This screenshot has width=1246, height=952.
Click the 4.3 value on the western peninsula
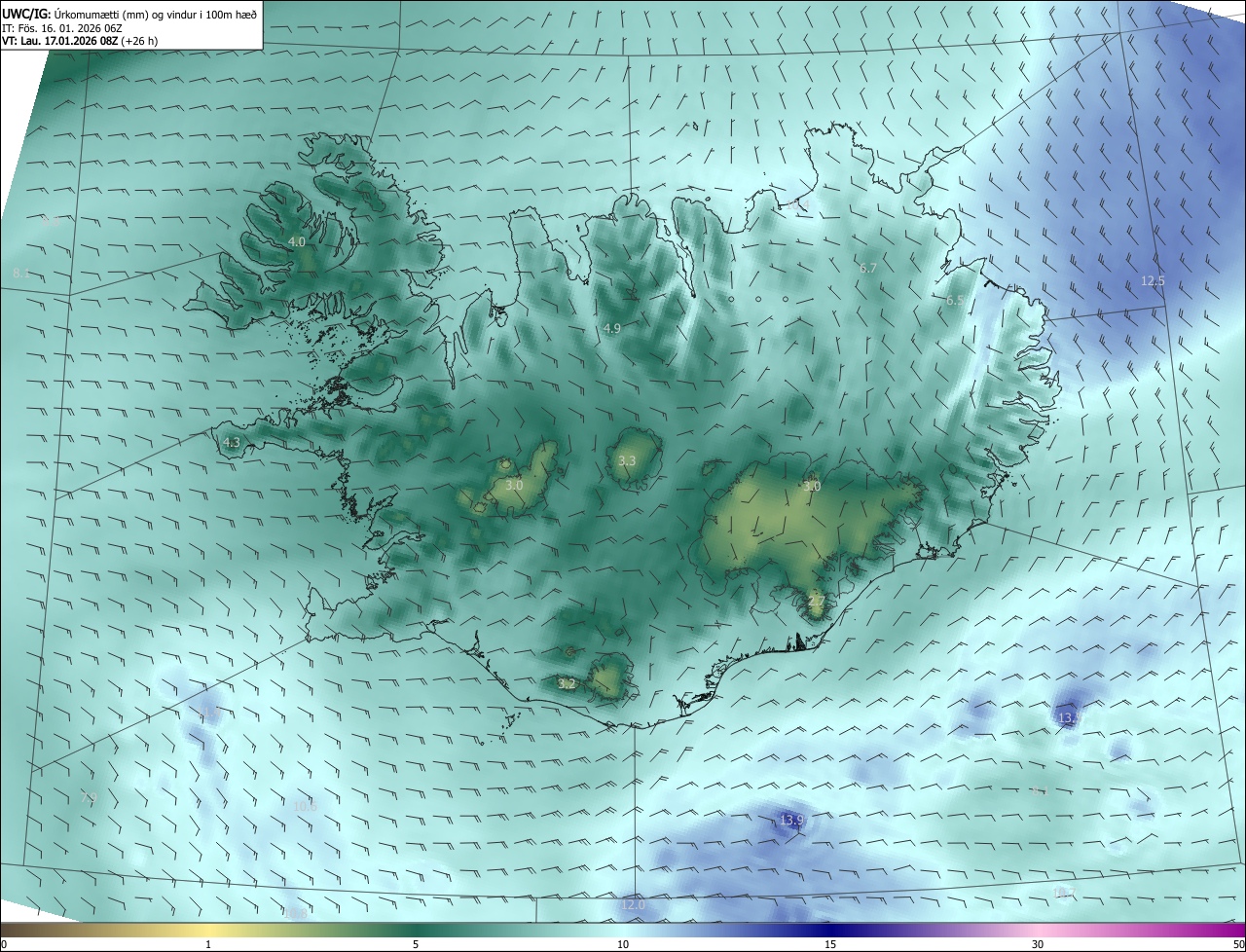pos(231,442)
